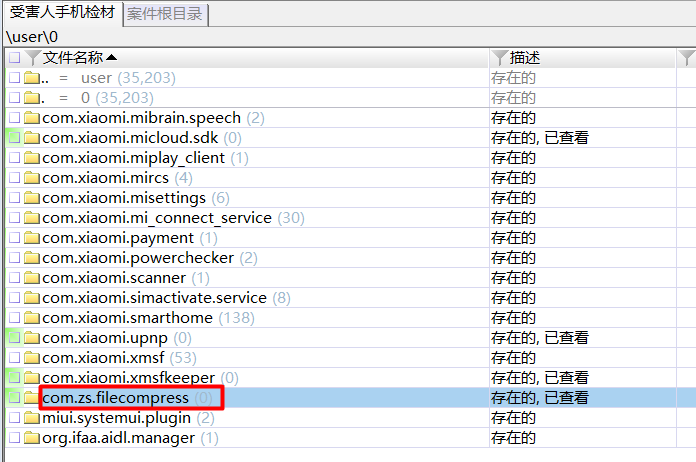Click 存在的, 已查看 description of com.xiaomi.upnp
696x462 pixels.
point(540,338)
